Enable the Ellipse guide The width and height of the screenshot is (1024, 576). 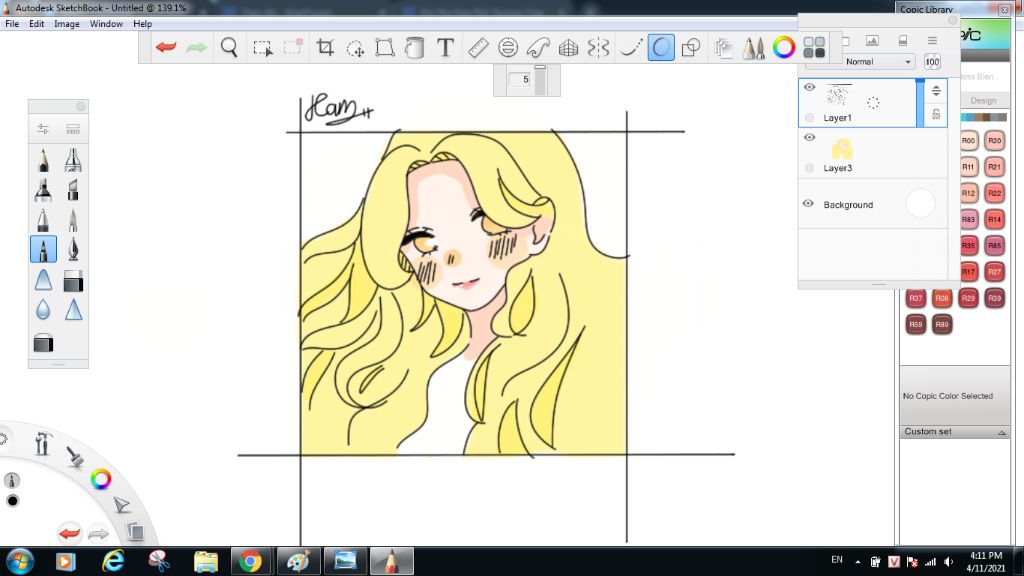point(508,47)
